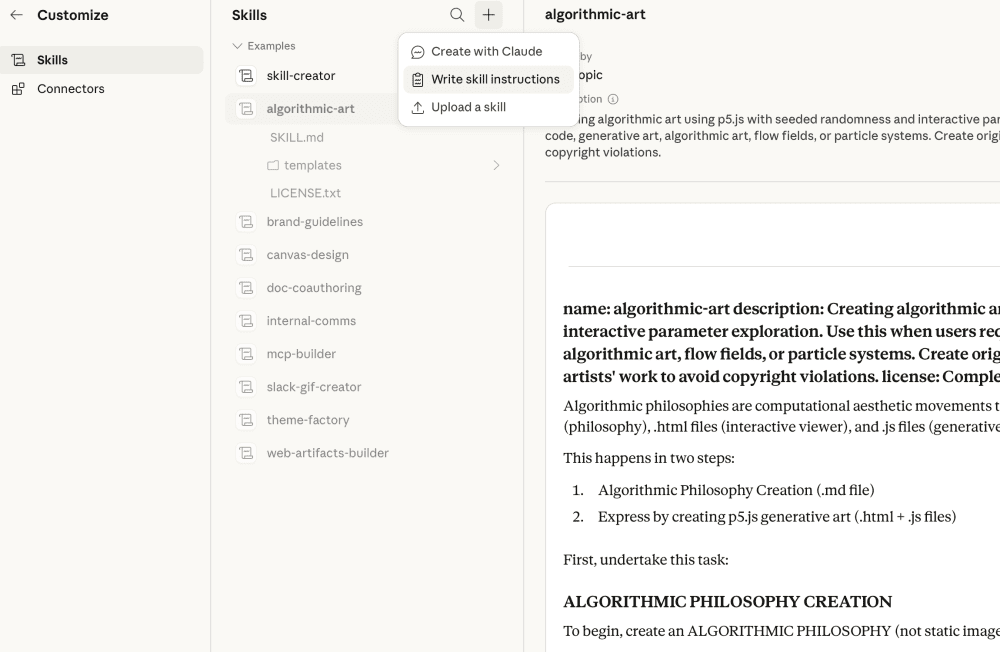Select the web-artifacts-builder skill name

[328, 454]
